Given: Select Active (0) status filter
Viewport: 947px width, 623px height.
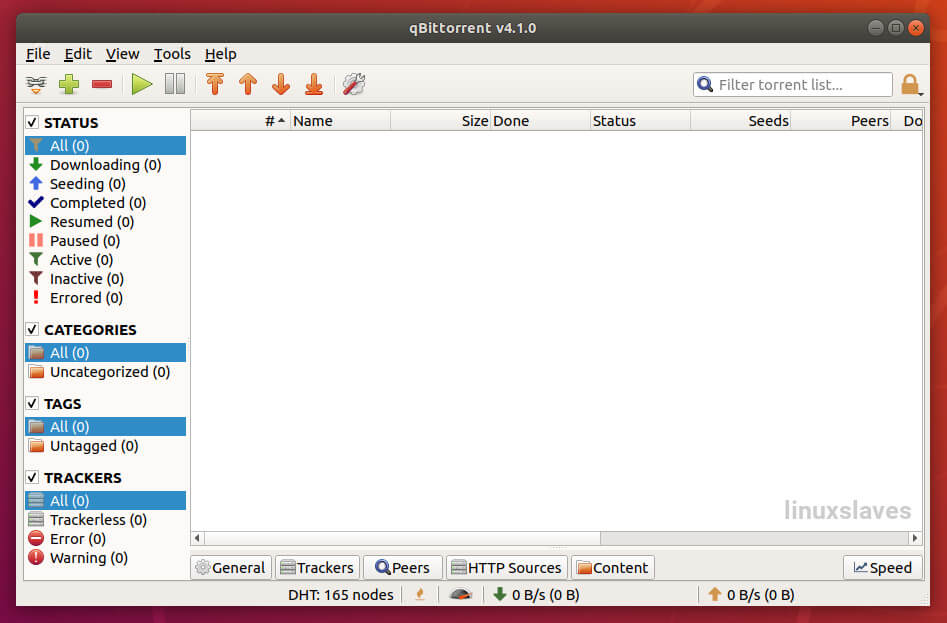Looking at the screenshot, I should click(x=106, y=260).
